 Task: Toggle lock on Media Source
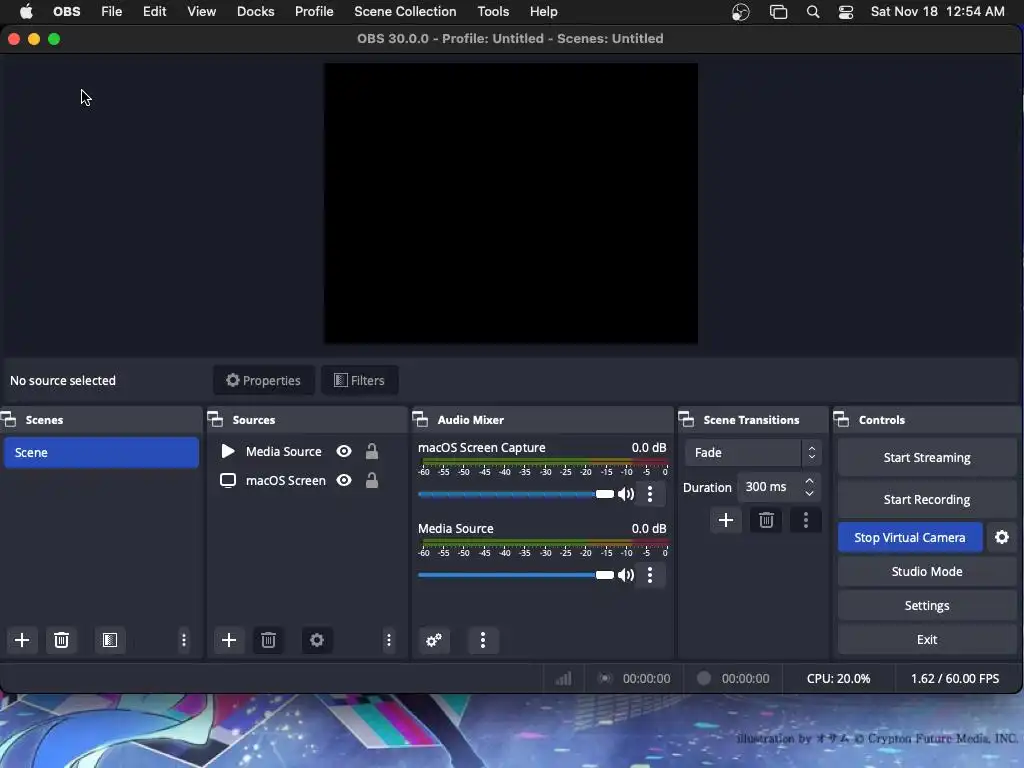coord(372,451)
